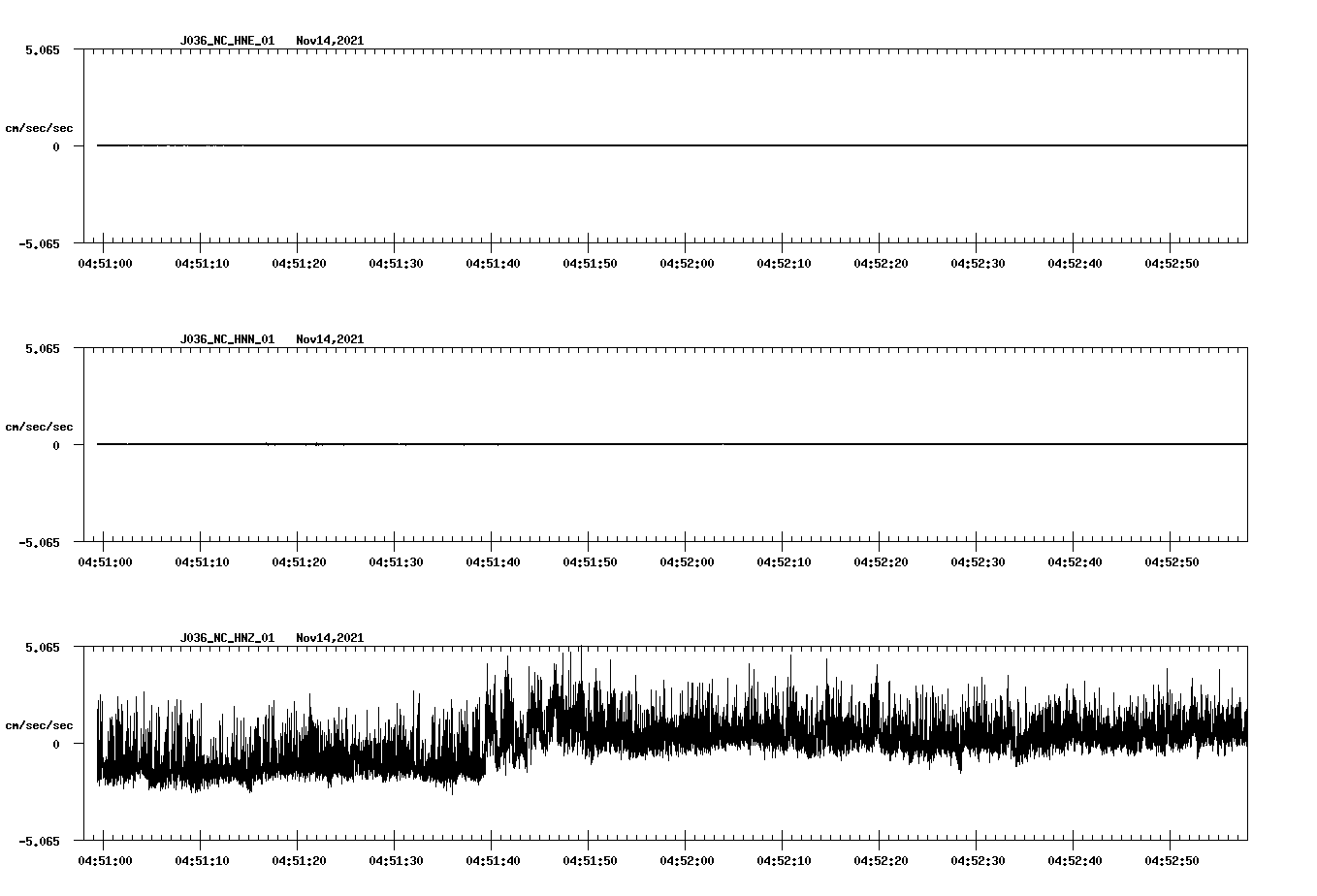The width and height of the screenshot is (1317, 896).
Task: Click the flat trace line in HNE plot
Action: click(672, 145)
